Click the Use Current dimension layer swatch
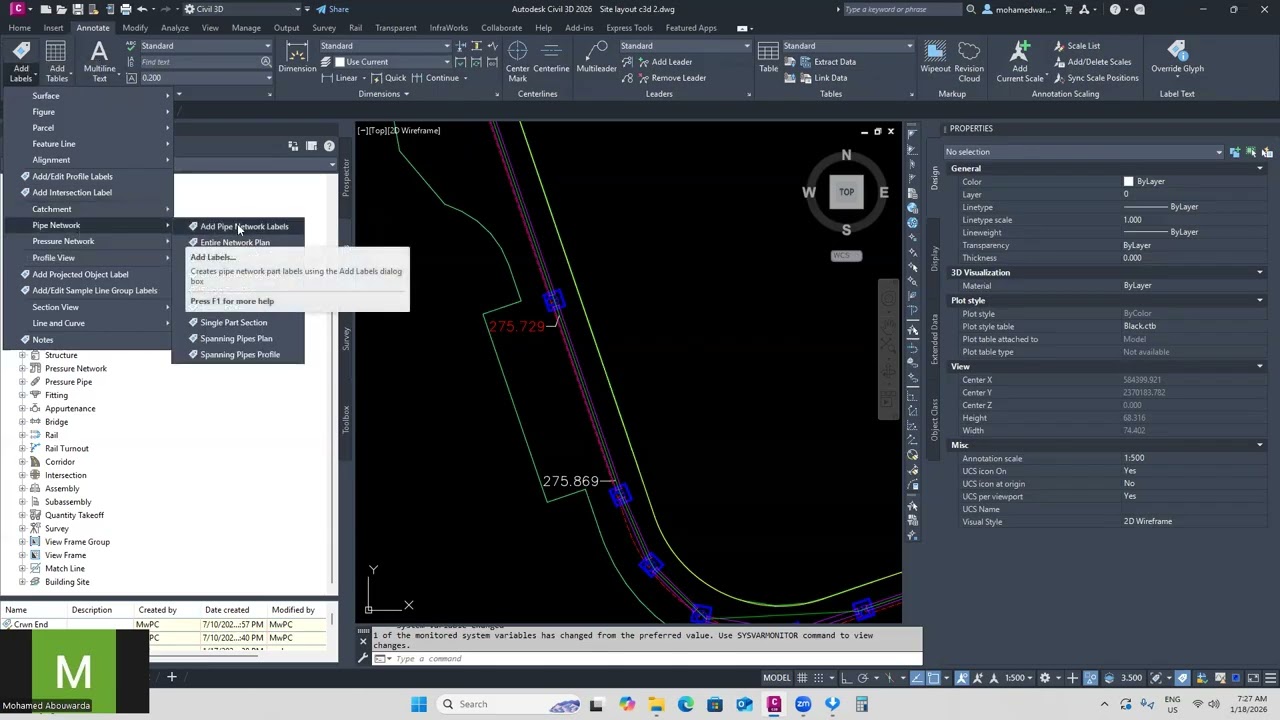This screenshot has height=720, width=1280. 340,62
